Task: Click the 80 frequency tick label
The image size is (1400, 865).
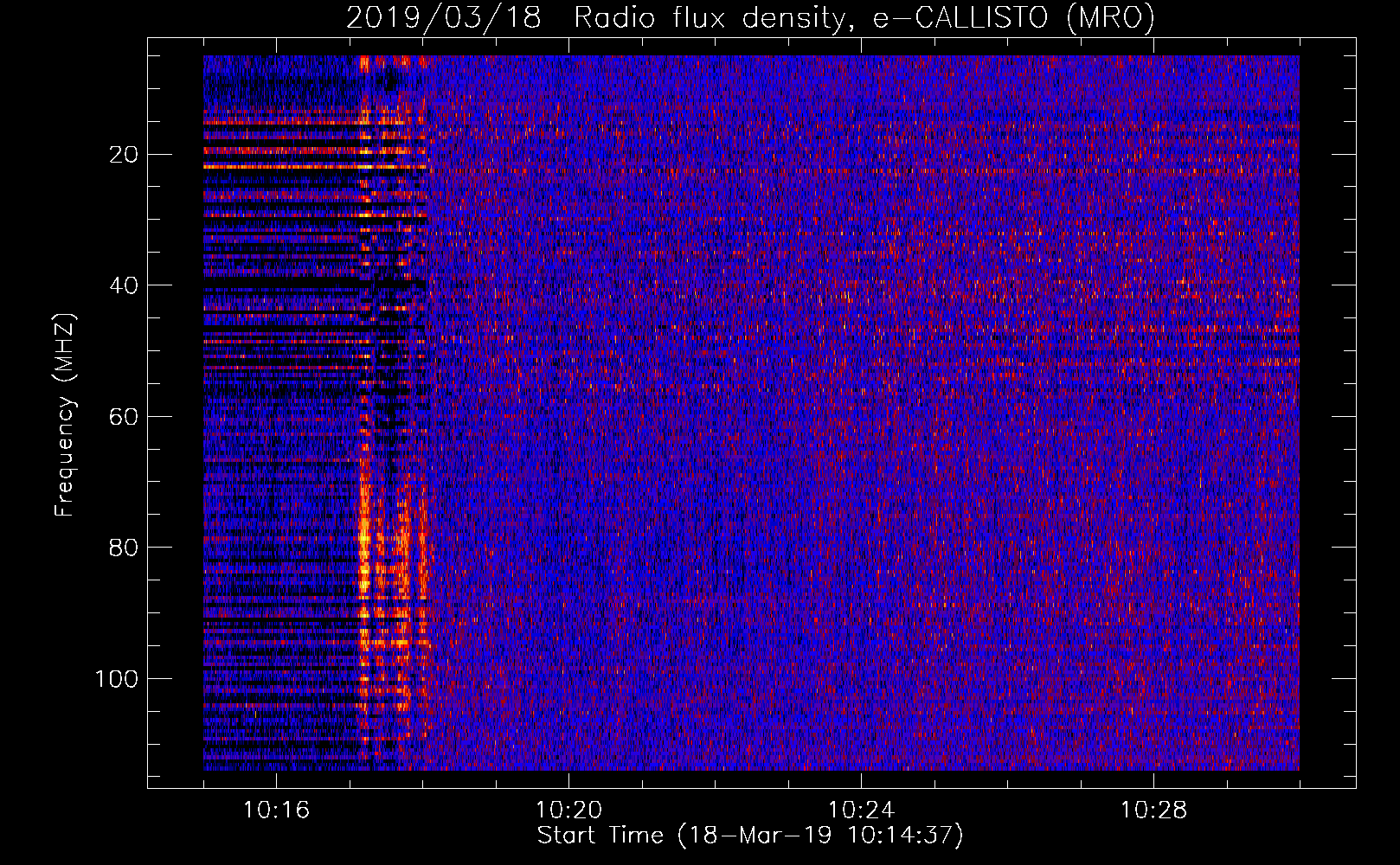Action: [125, 548]
